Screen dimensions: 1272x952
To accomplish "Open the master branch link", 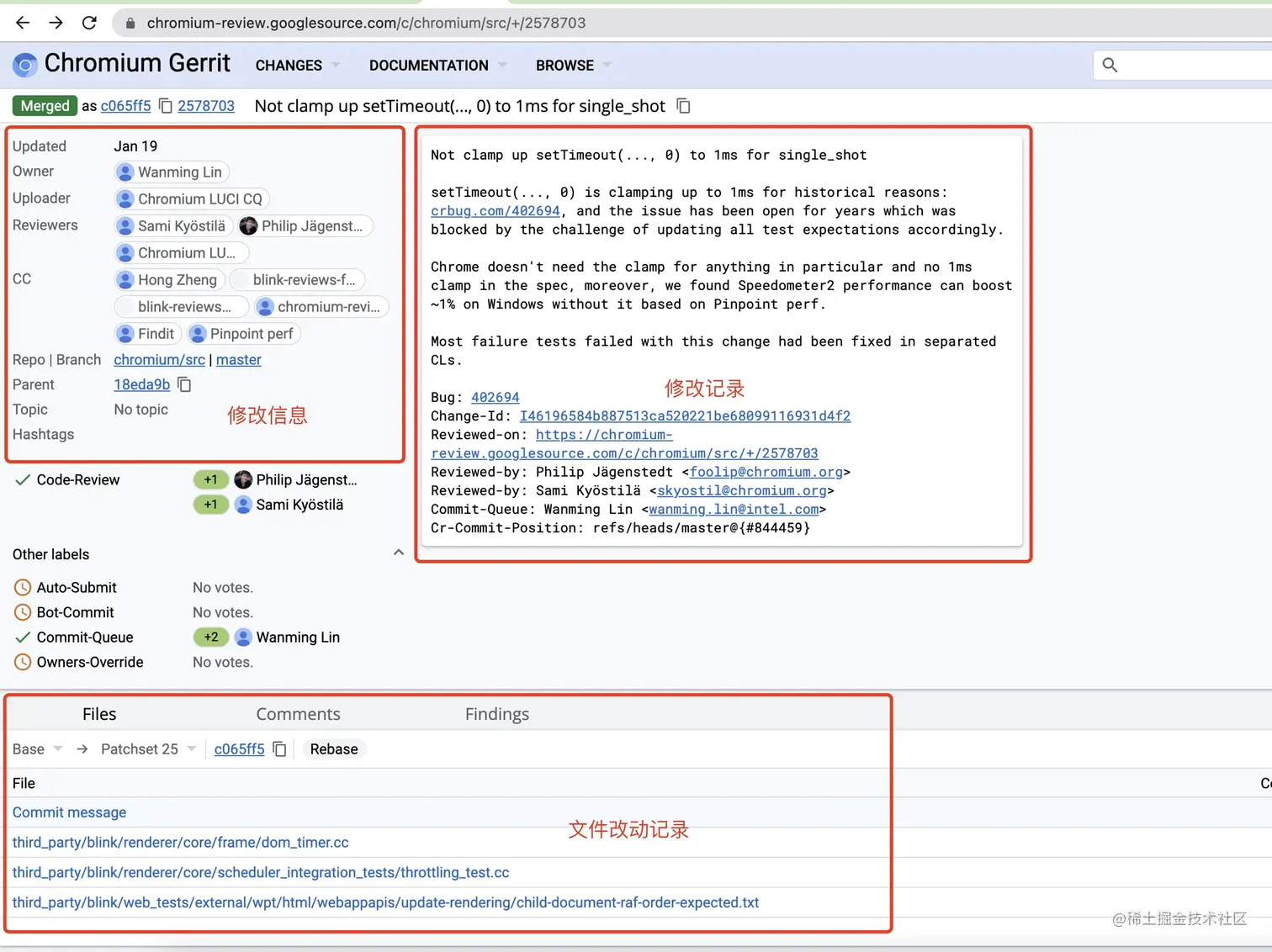I will click(239, 360).
